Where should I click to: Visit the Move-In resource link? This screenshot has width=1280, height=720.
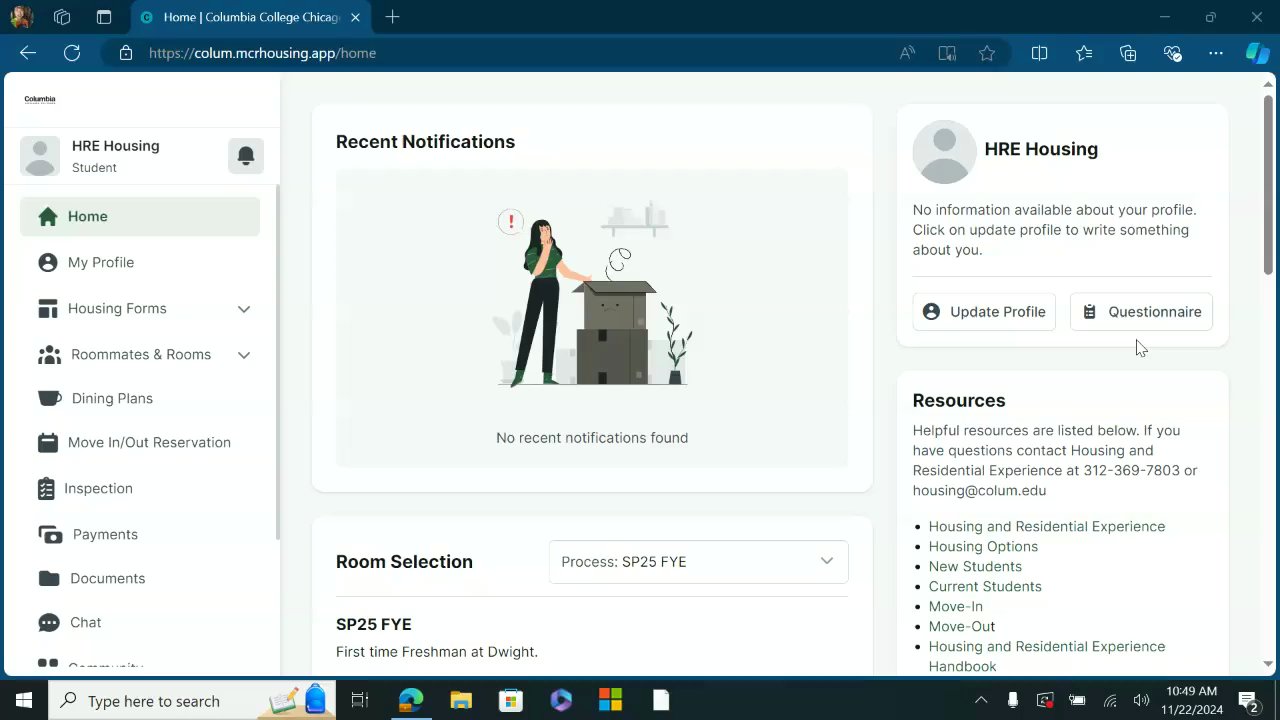click(x=956, y=606)
